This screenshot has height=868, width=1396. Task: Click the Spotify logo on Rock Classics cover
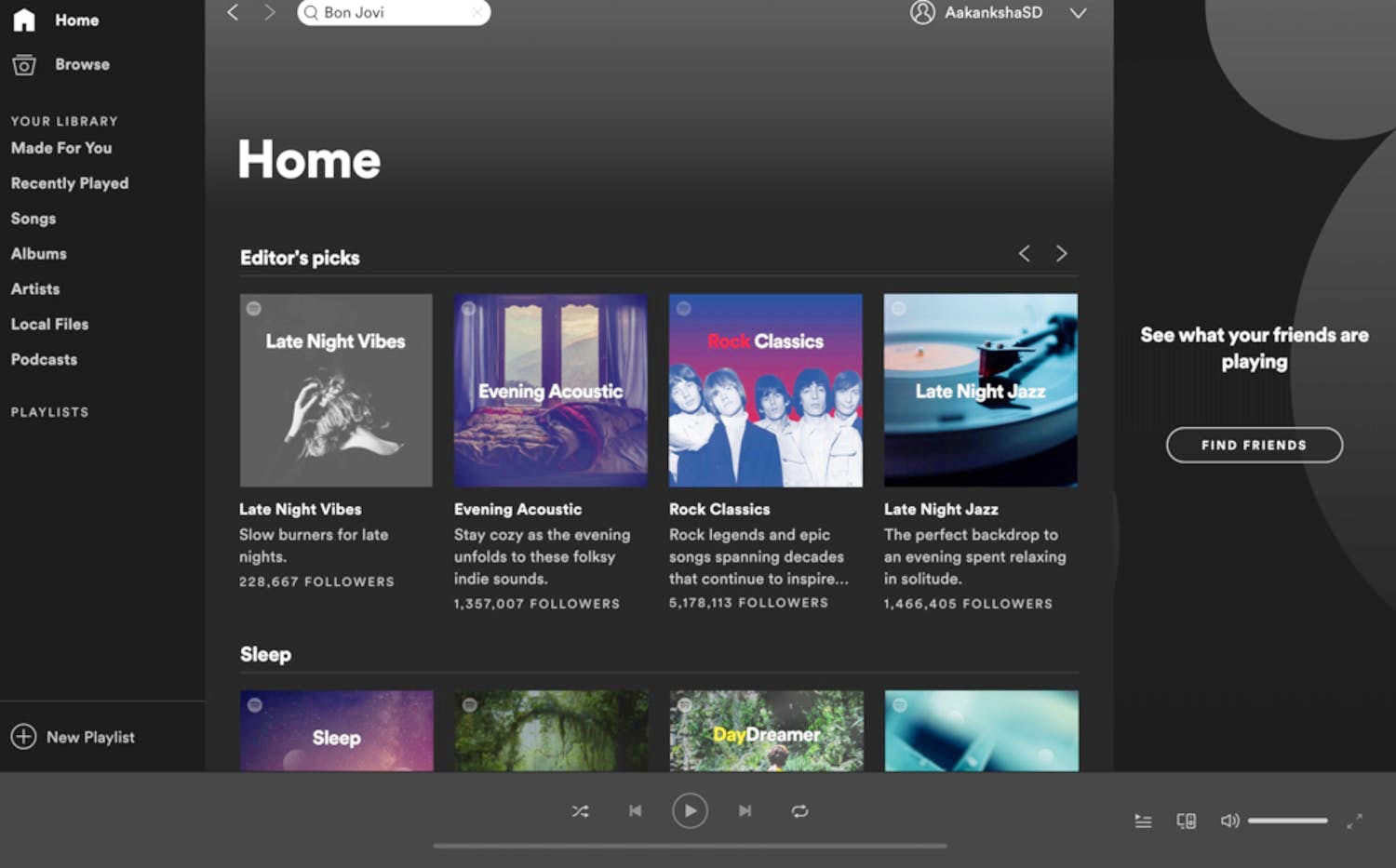pyautogui.click(x=683, y=308)
